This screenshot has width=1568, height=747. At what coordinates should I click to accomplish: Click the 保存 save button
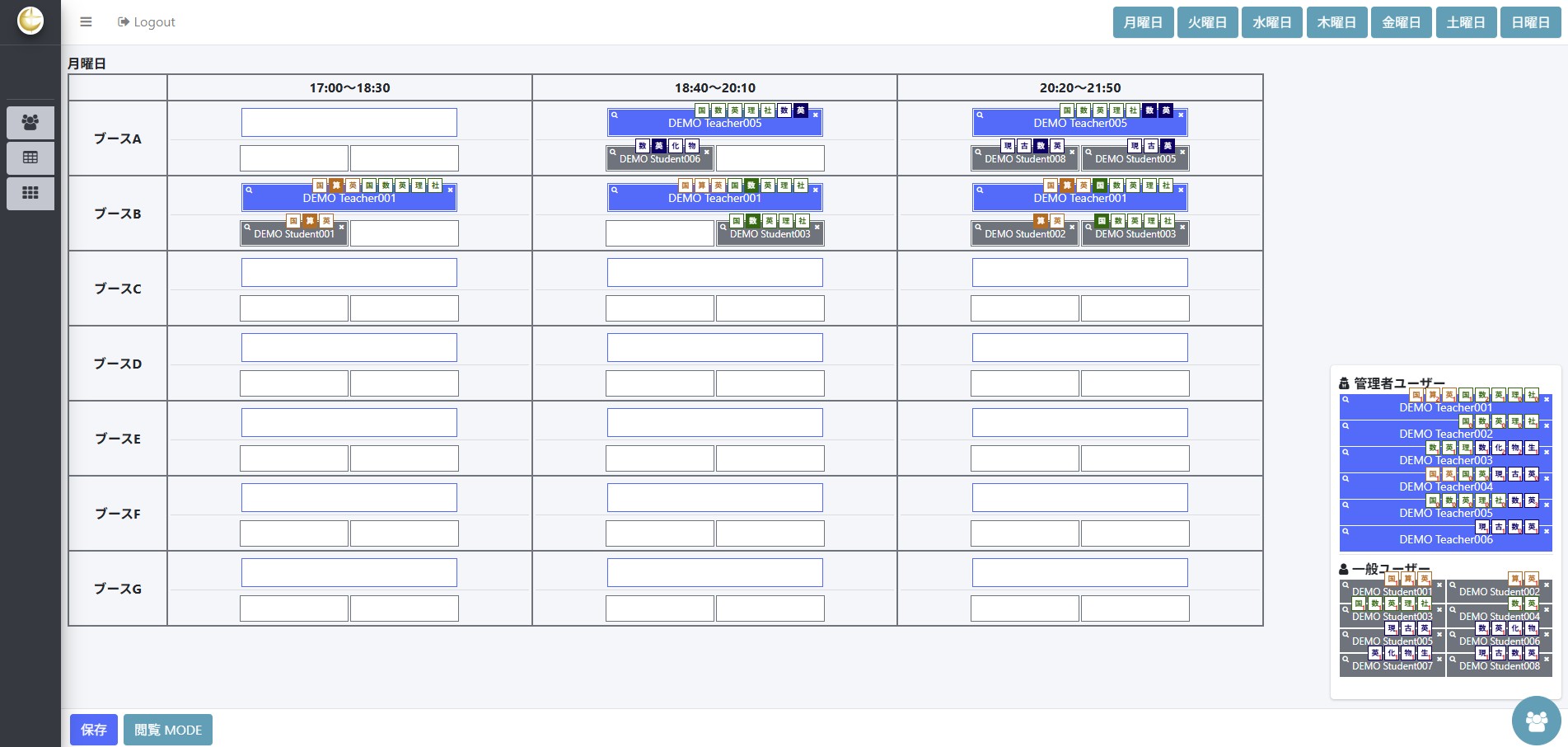click(x=93, y=730)
